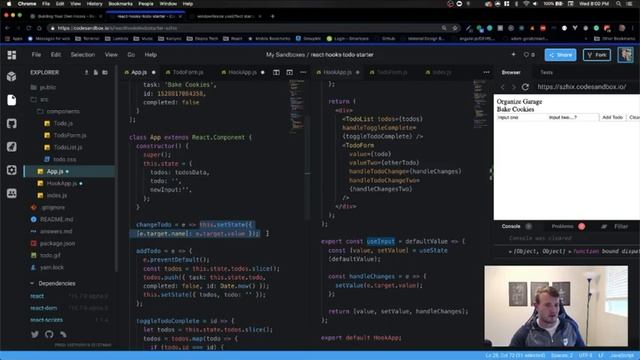640x360 pixels.
Task: Create a new folder in Explorer
Action: [x=105, y=72]
